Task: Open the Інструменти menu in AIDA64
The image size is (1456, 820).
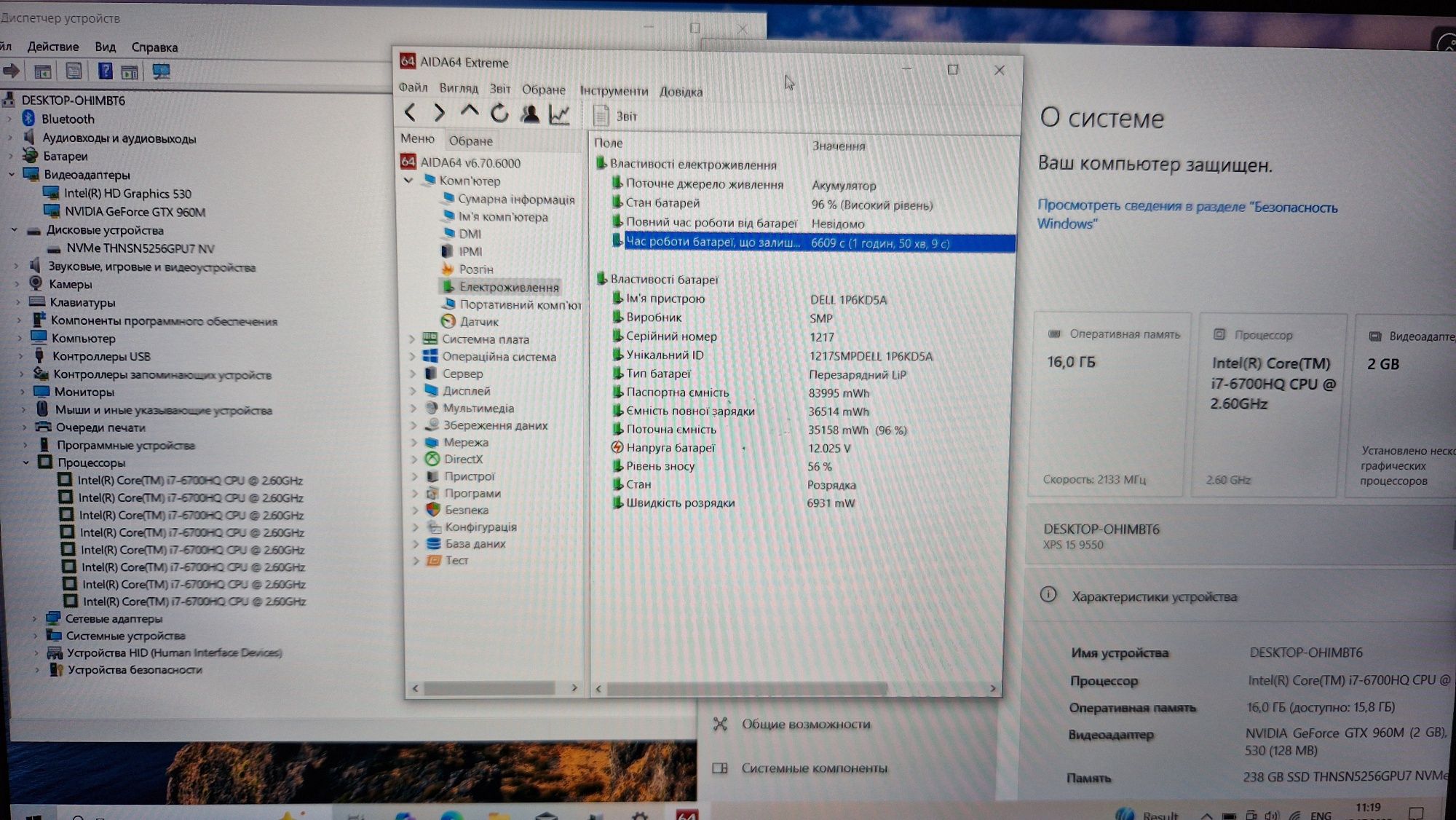Action: (614, 90)
